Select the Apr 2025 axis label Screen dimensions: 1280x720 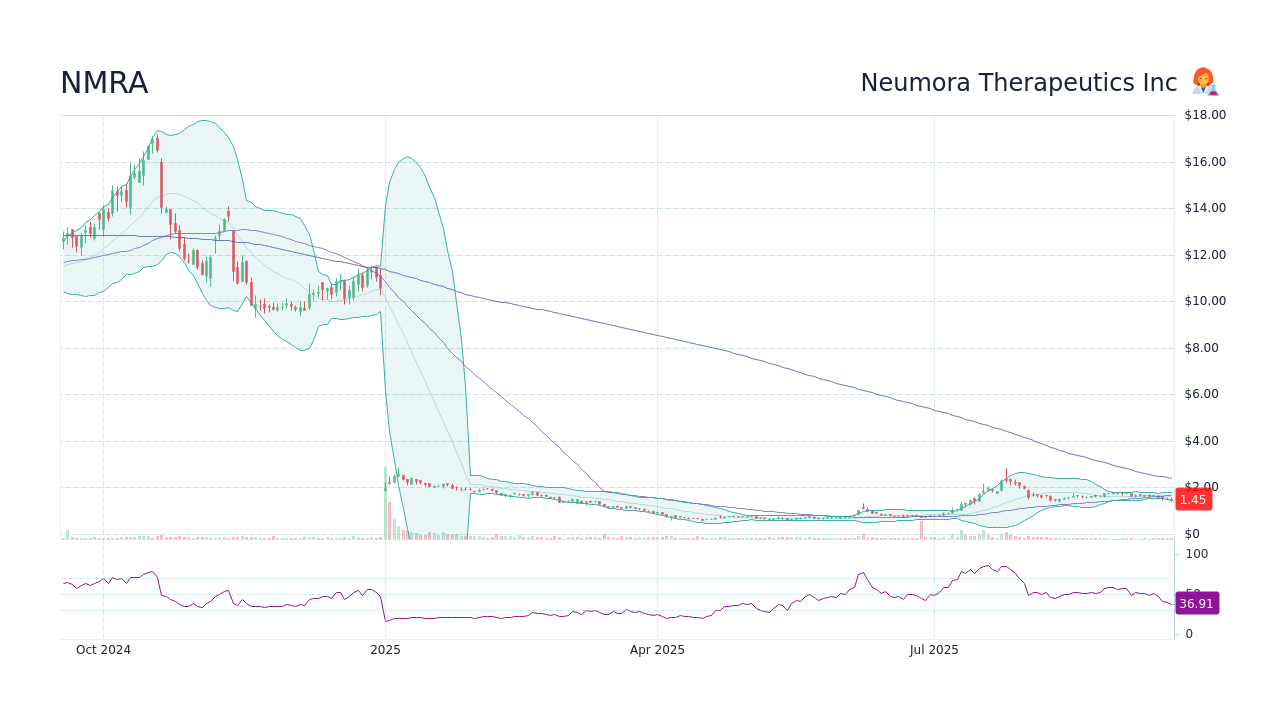point(657,650)
